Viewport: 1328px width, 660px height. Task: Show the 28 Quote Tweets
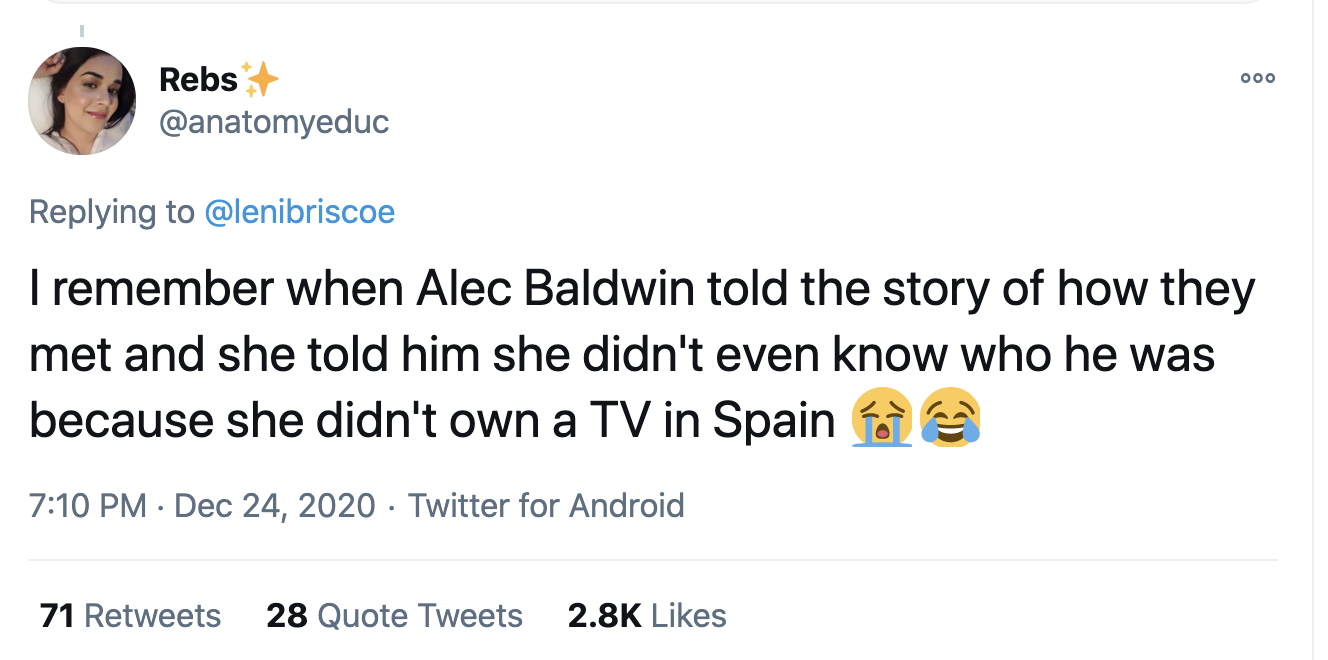pos(394,615)
